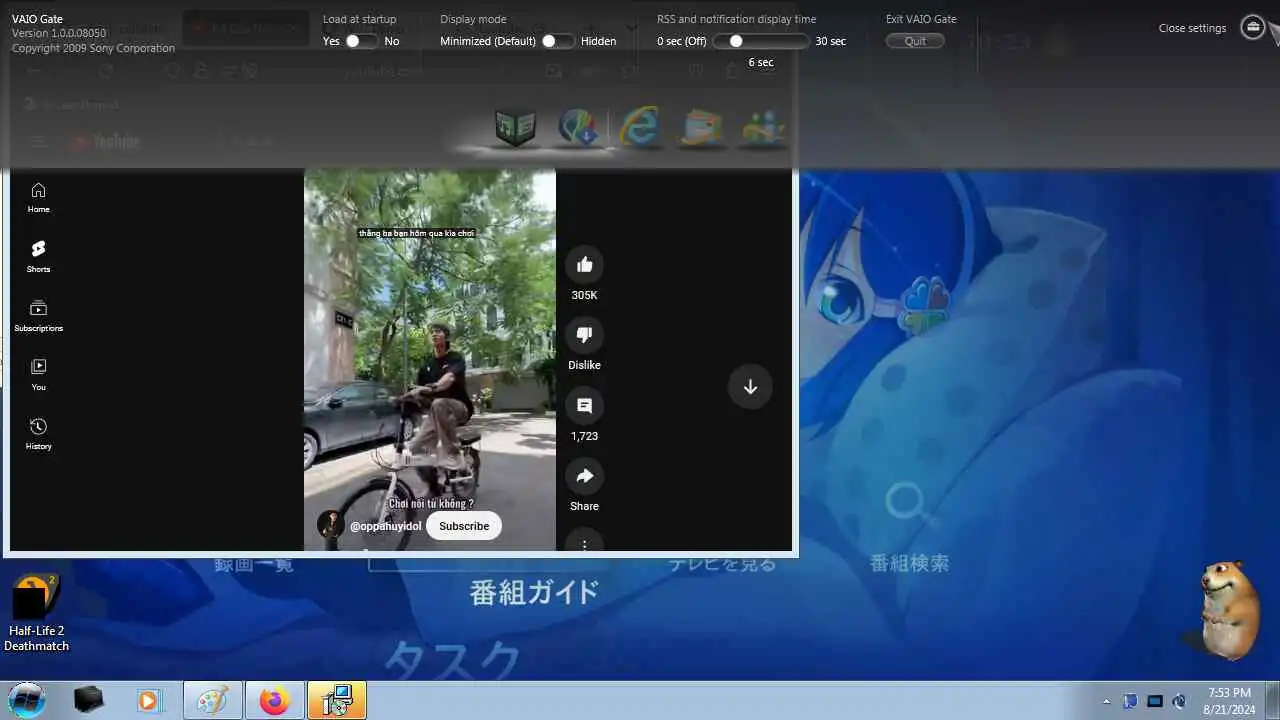Open the taskbar clock showing 7:53 PM
The image size is (1280, 720).
(x=1229, y=700)
